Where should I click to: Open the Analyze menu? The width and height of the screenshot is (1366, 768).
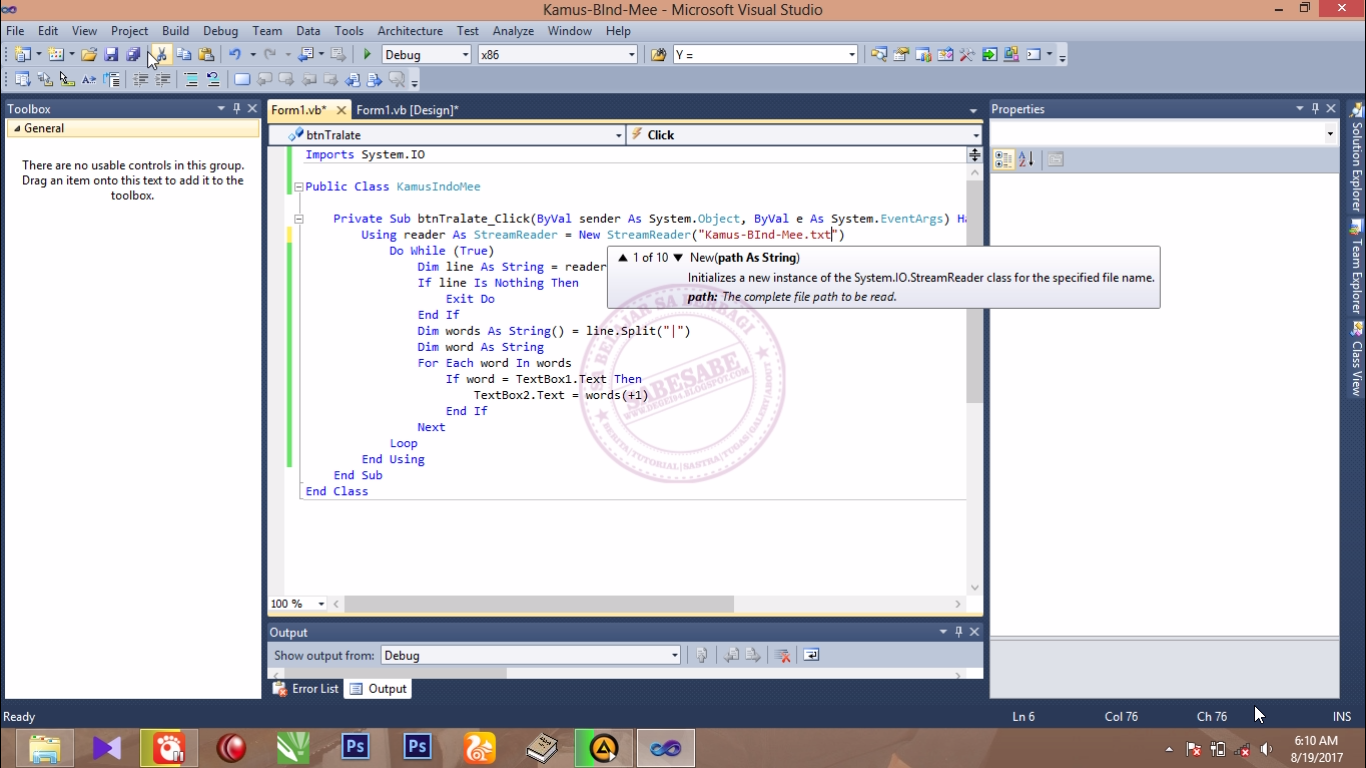point(513,31)
